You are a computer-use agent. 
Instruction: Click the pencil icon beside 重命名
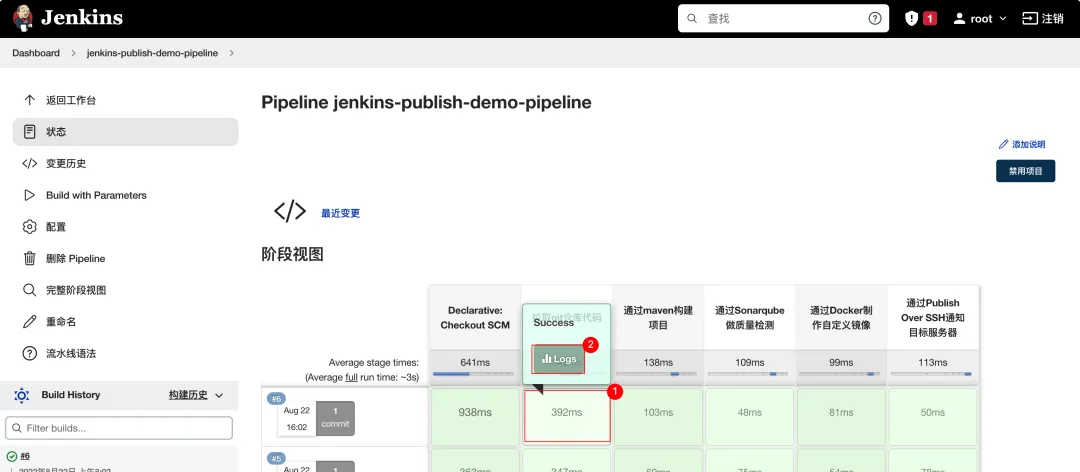(29, 322)
